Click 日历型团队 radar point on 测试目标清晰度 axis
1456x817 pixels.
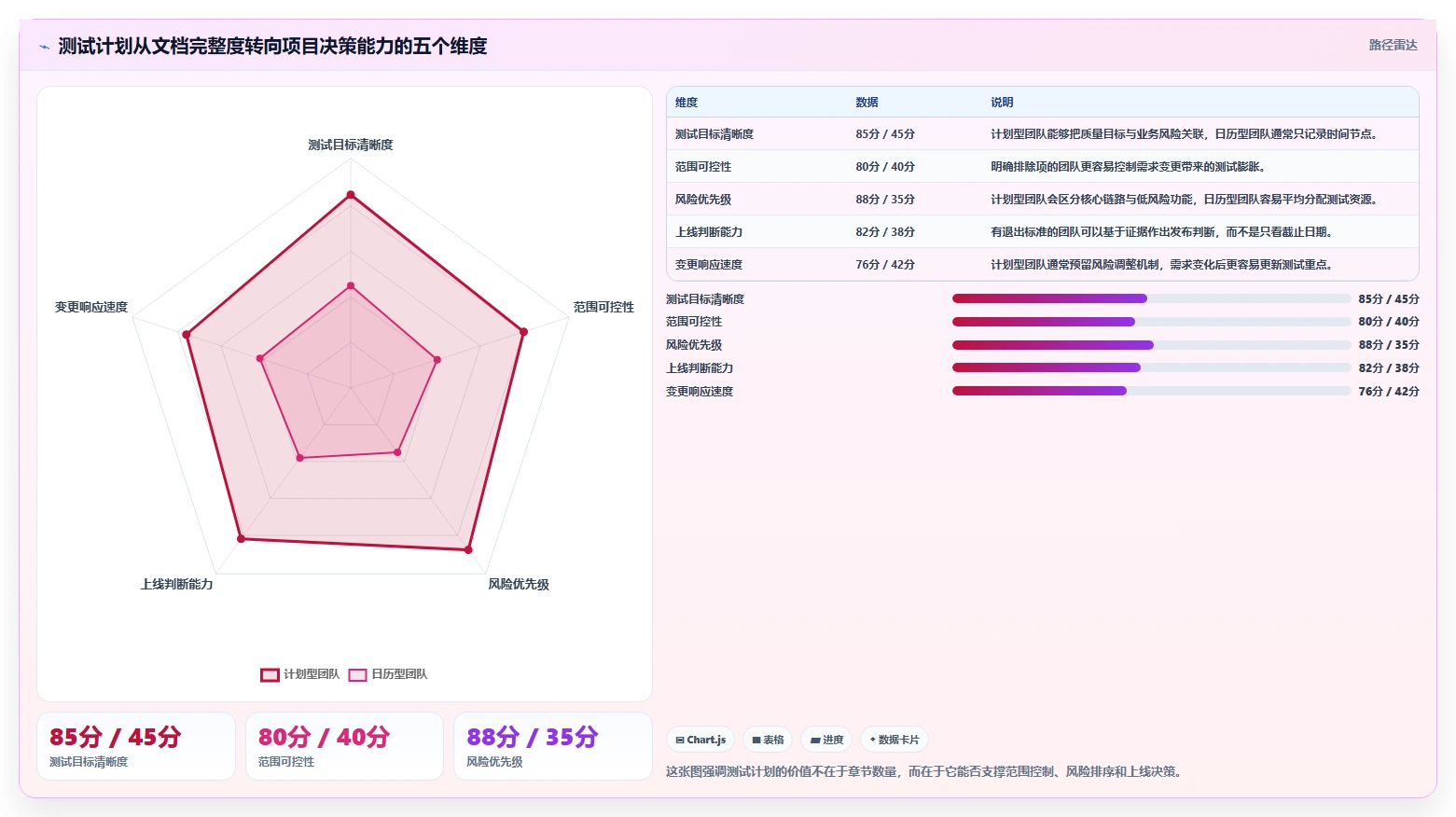pyautogui.click(x=351, y=285)
